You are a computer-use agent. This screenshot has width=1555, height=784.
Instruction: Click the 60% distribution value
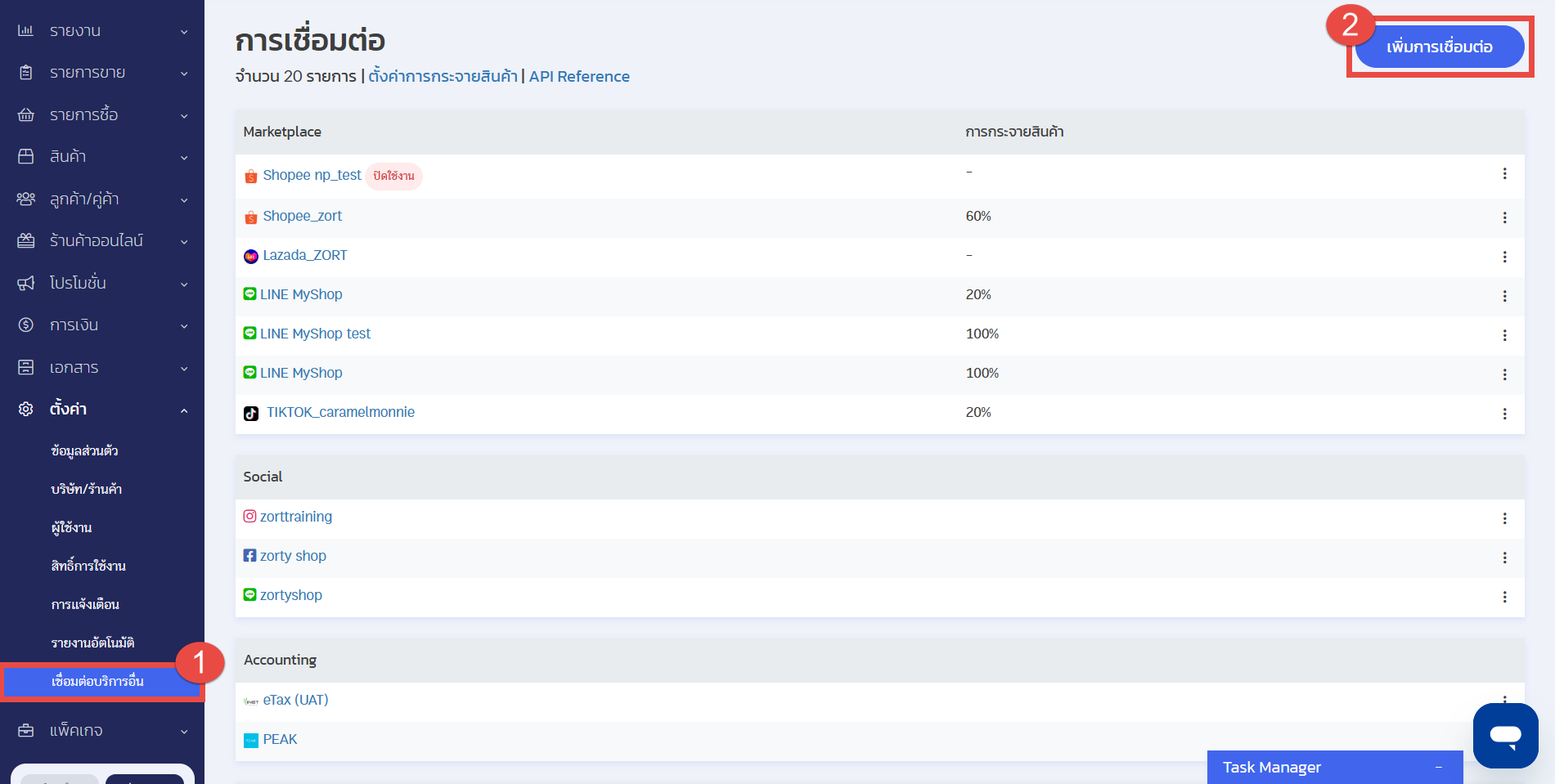tap(978, 216)
